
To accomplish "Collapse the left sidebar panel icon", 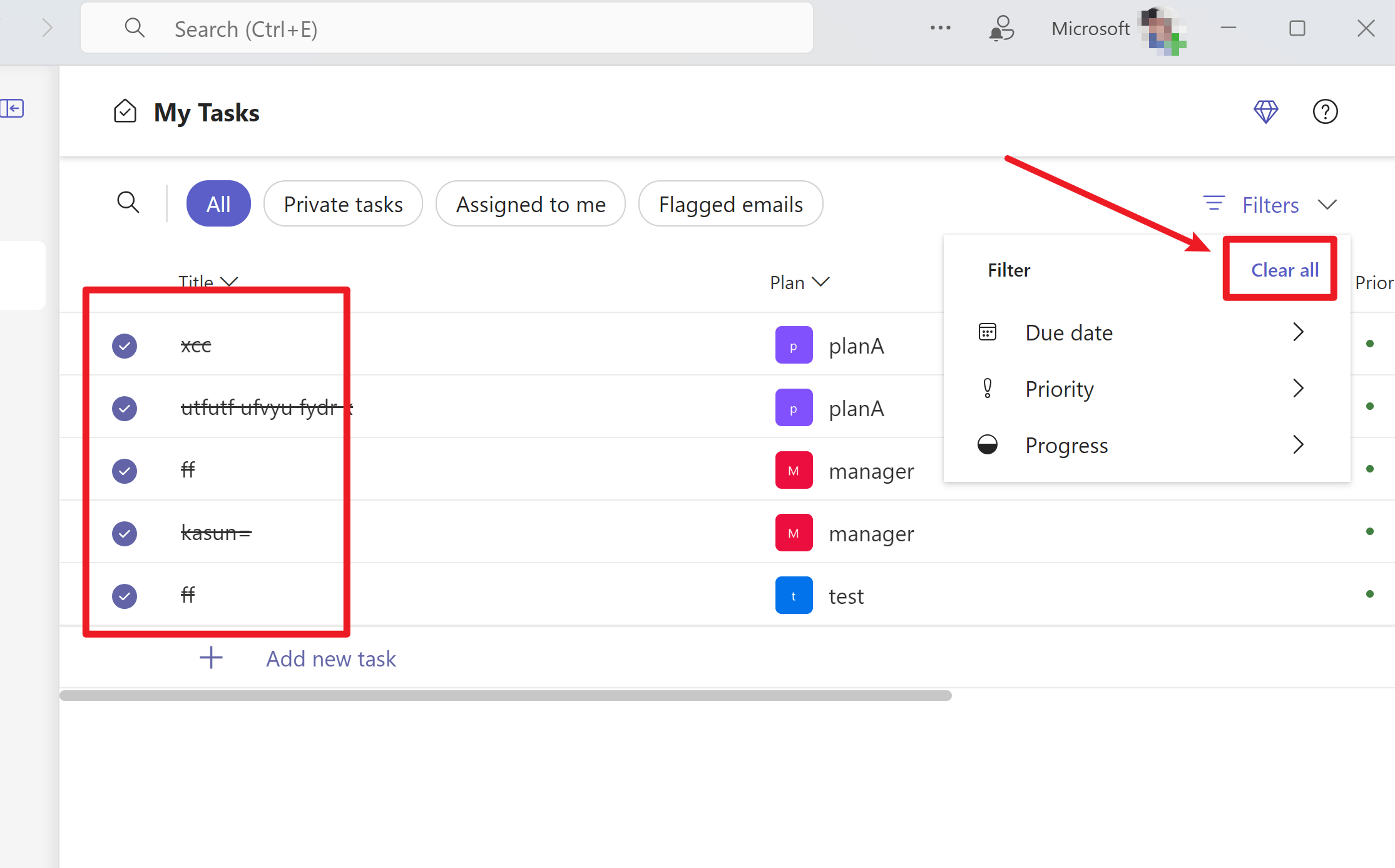I will tap(12, 108).
